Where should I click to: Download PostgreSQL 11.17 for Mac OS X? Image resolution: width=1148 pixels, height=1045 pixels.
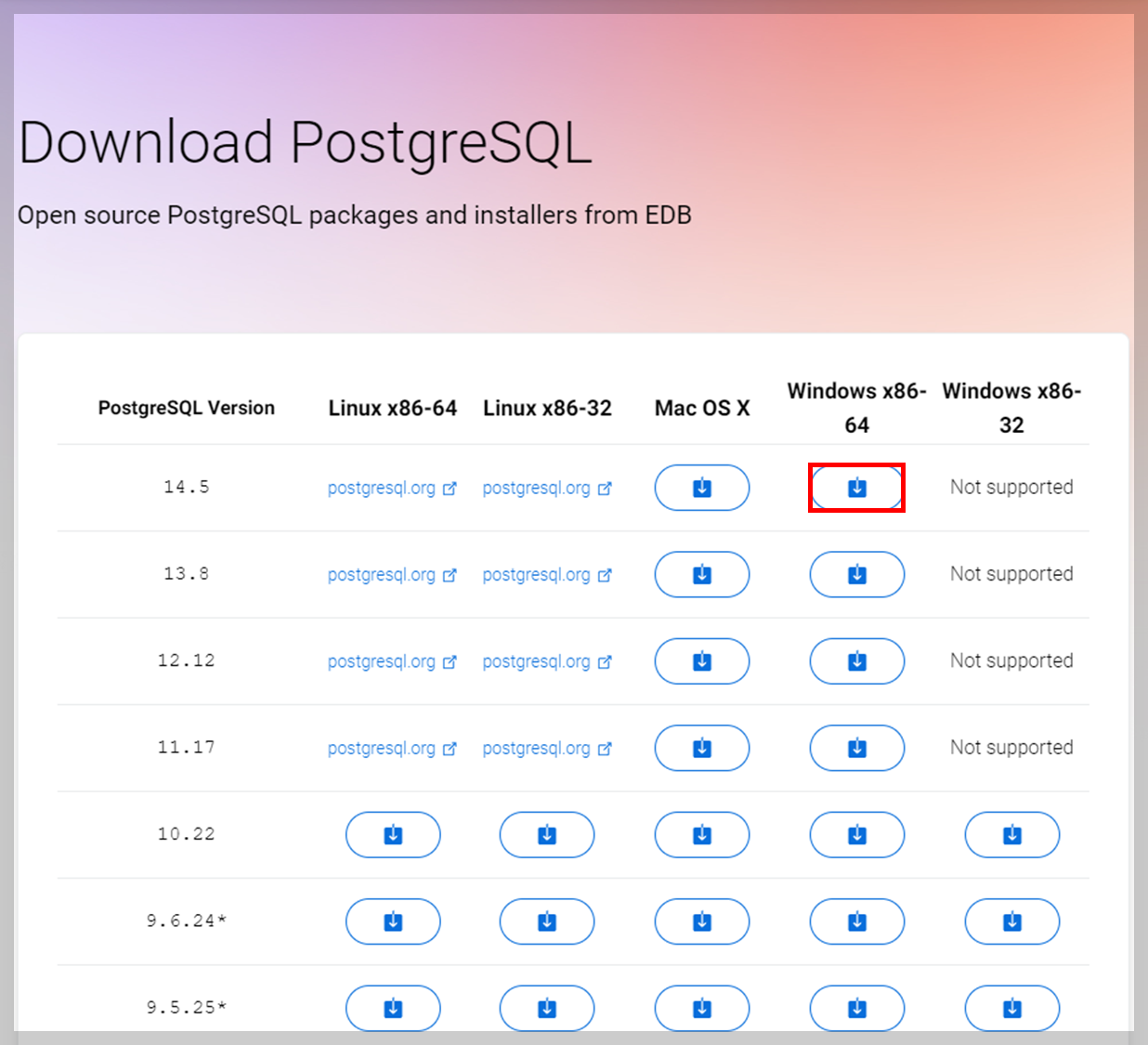702,748
